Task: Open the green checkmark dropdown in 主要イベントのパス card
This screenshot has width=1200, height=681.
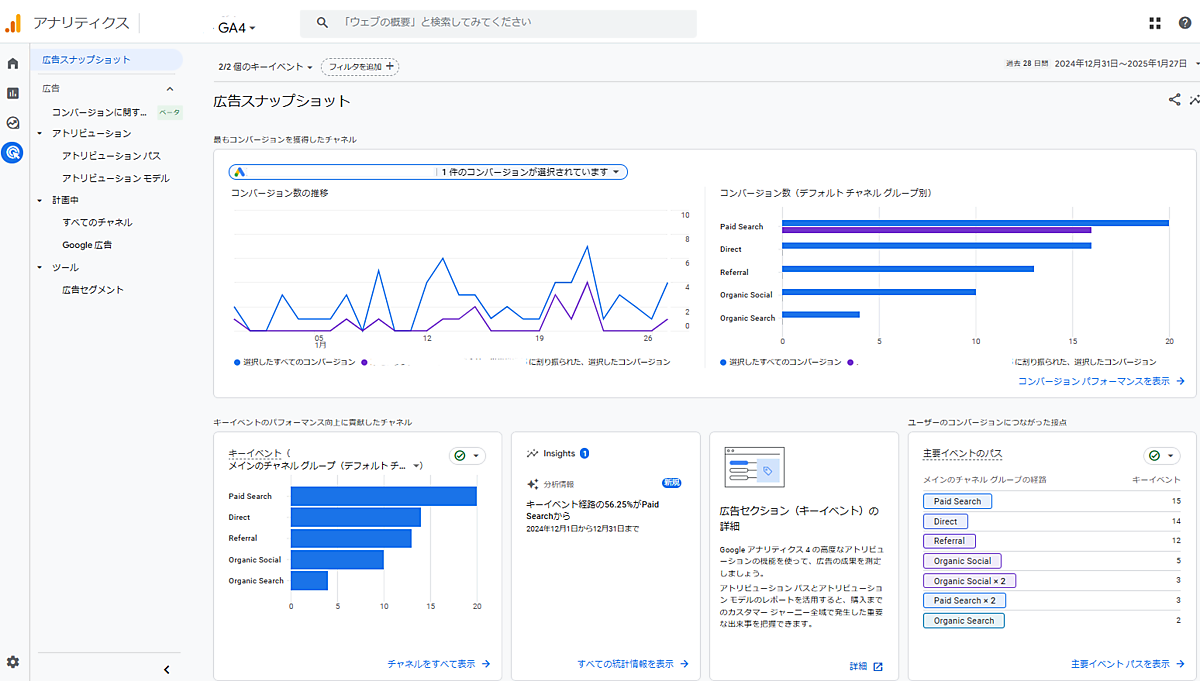Action: point(1164,455)
